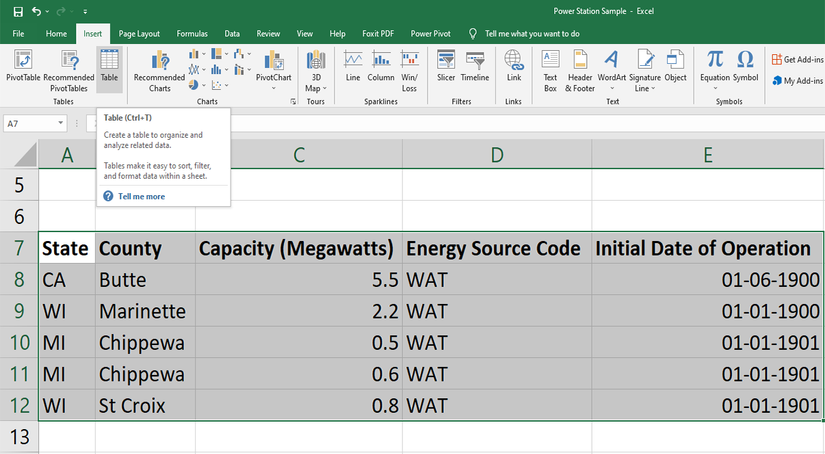Insert a Text Box
The image size is (825, 454).
[x=550, y=71]
